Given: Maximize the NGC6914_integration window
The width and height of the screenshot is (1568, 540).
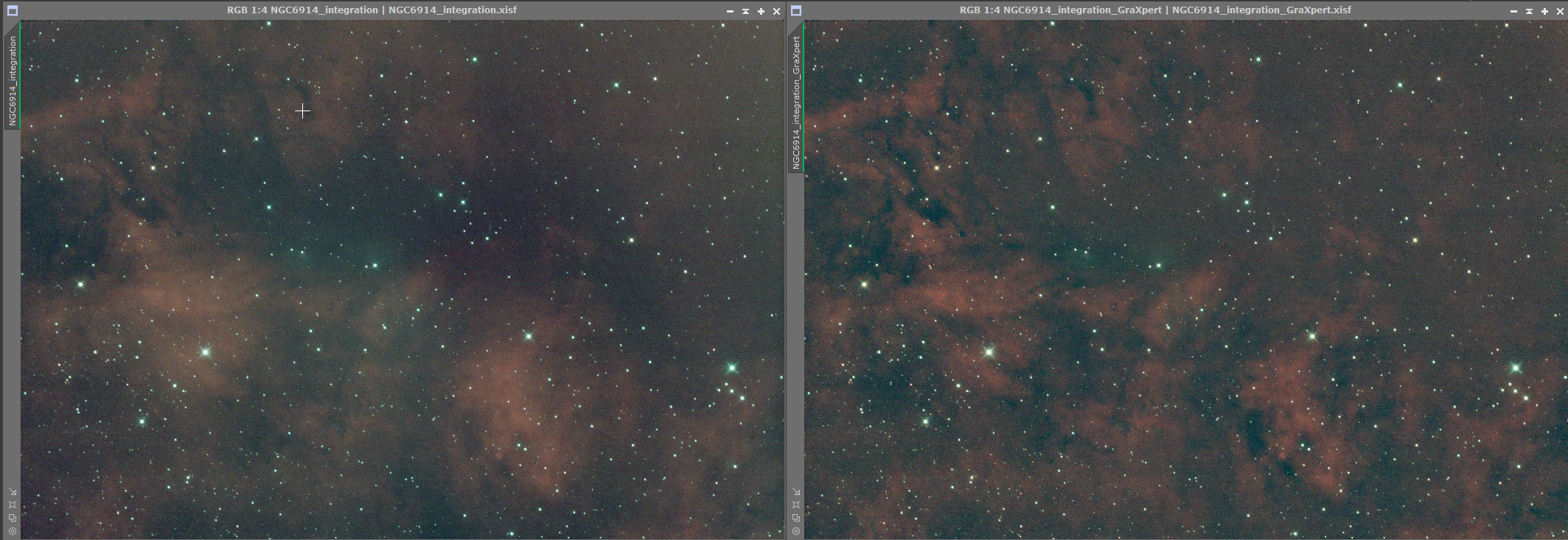Looking at the screenshot, I should tap(761, 11).
